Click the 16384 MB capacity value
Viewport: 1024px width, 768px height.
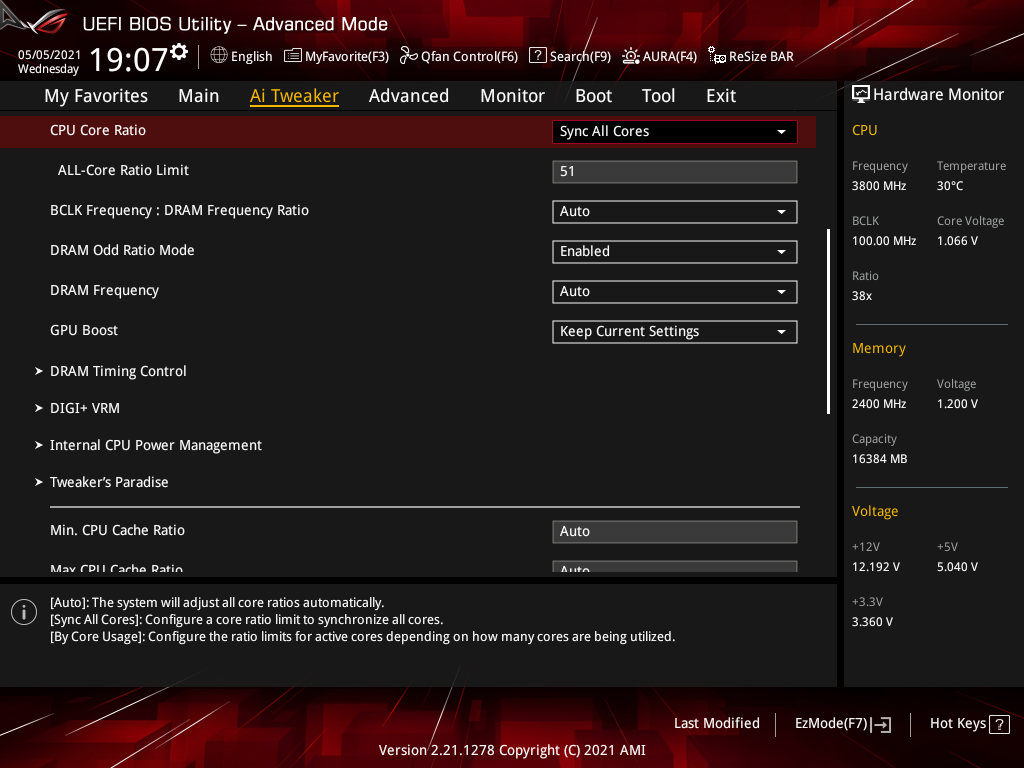pyautogui.click(x=880, y=459)
